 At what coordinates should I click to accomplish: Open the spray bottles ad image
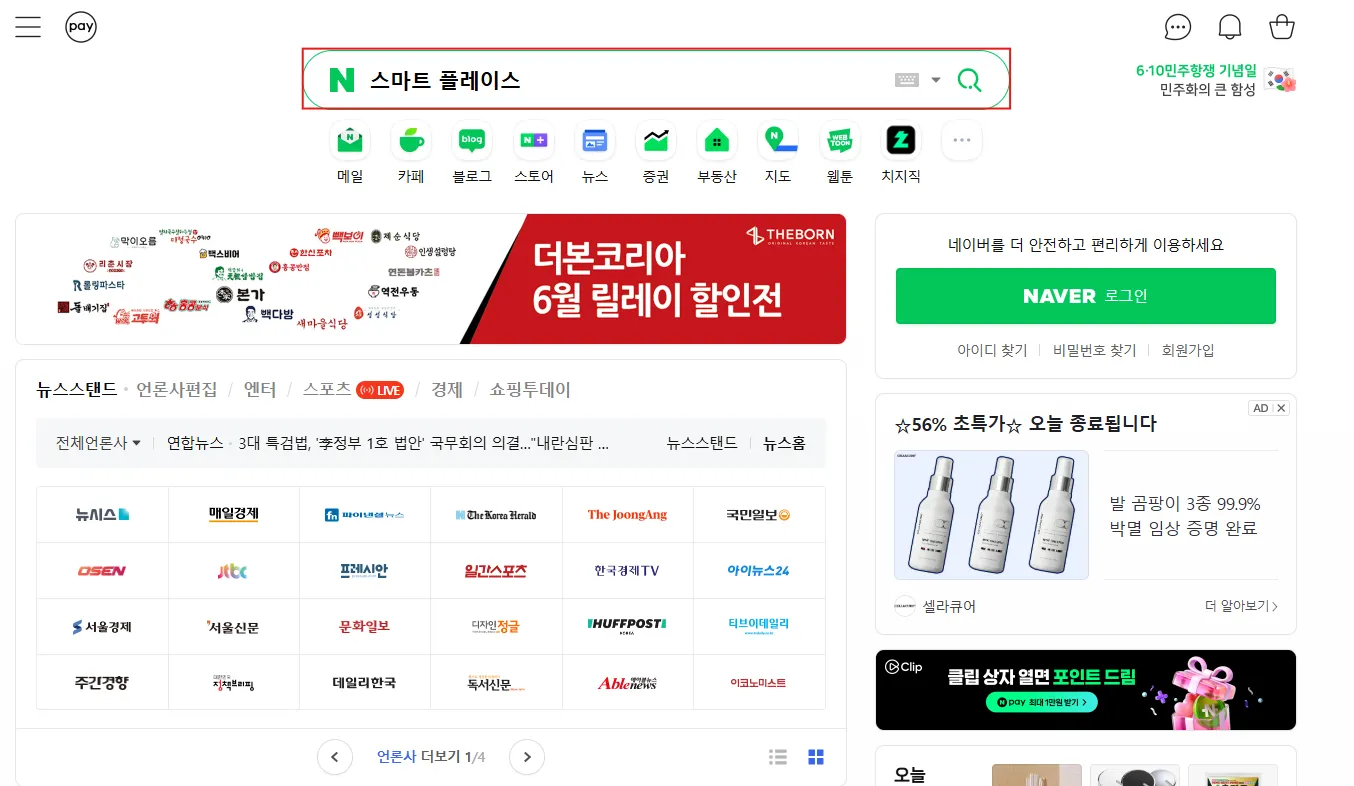(991, 515)
